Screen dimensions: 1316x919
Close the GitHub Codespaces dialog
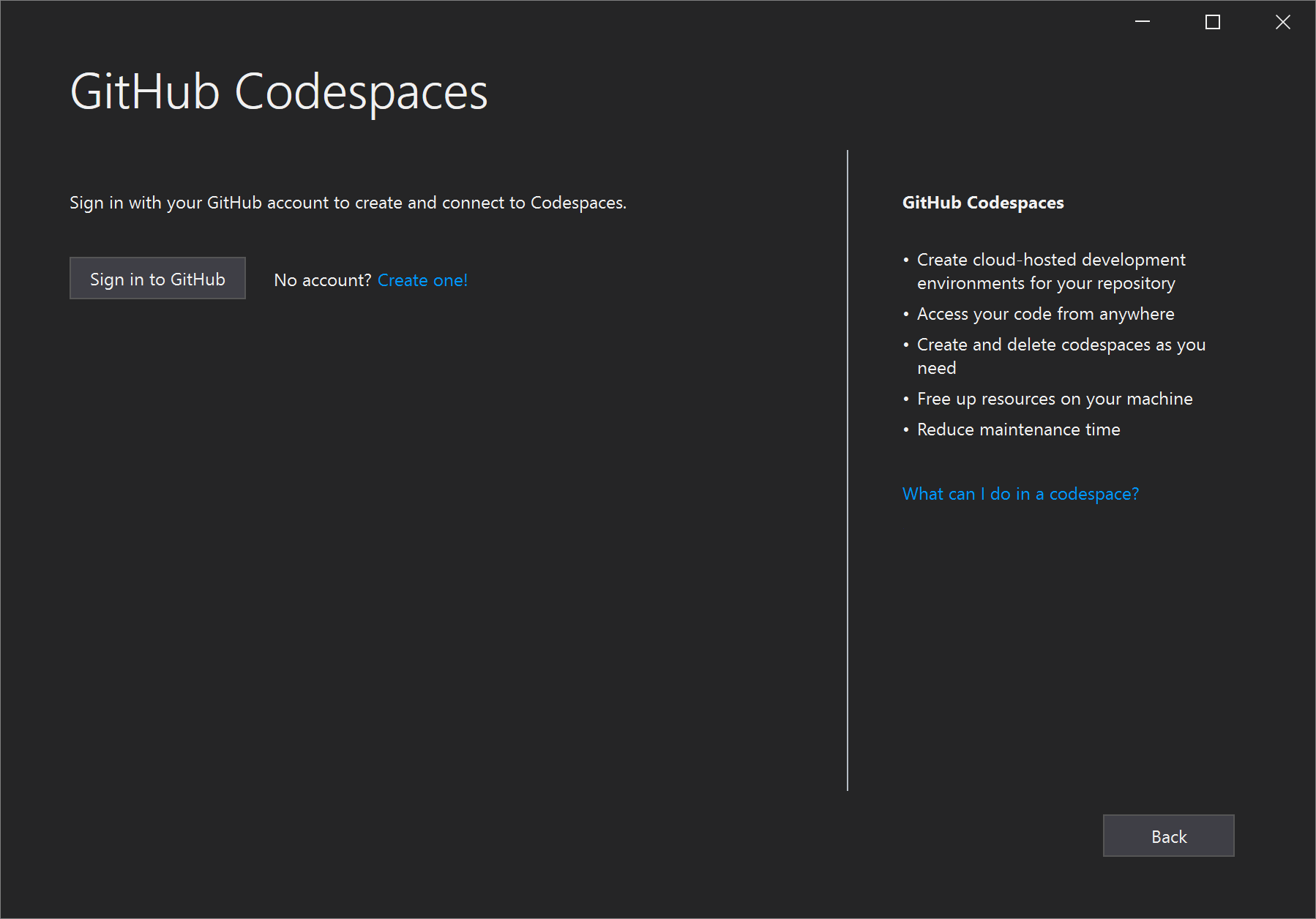point(1282,22)
